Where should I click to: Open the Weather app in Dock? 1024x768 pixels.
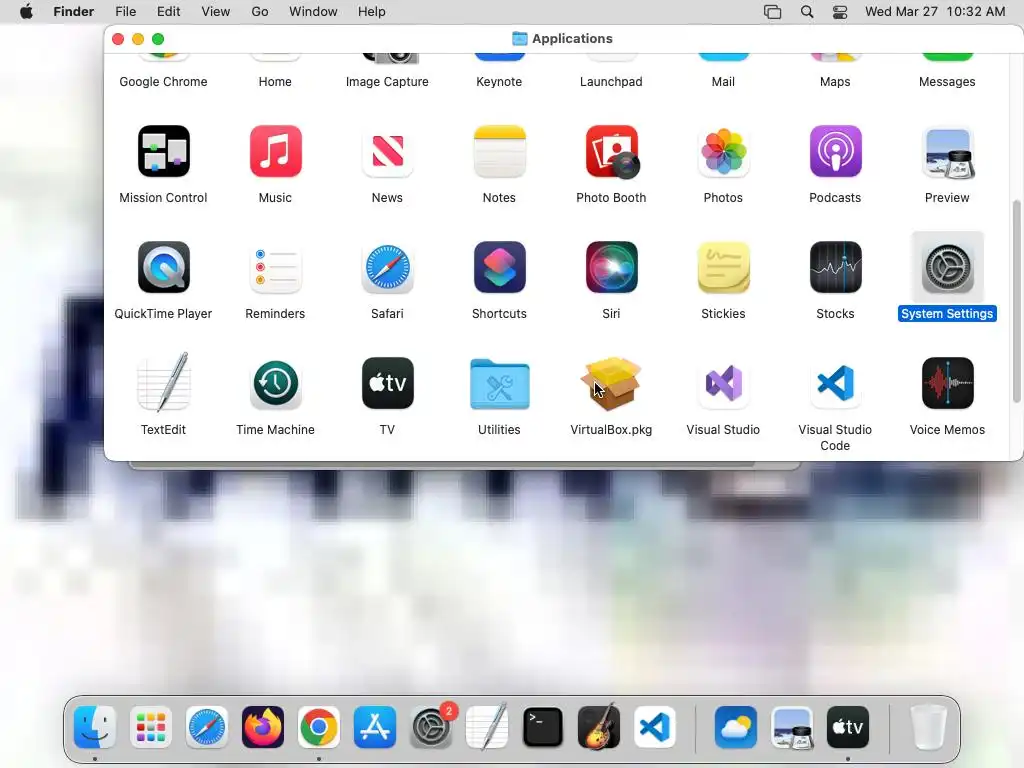[736, 727]
